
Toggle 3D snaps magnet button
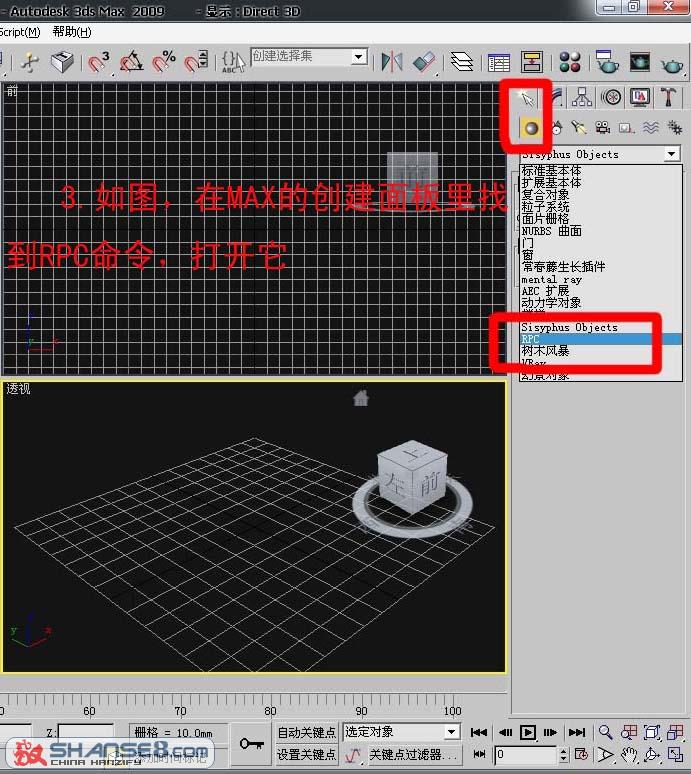click(98, 63)
